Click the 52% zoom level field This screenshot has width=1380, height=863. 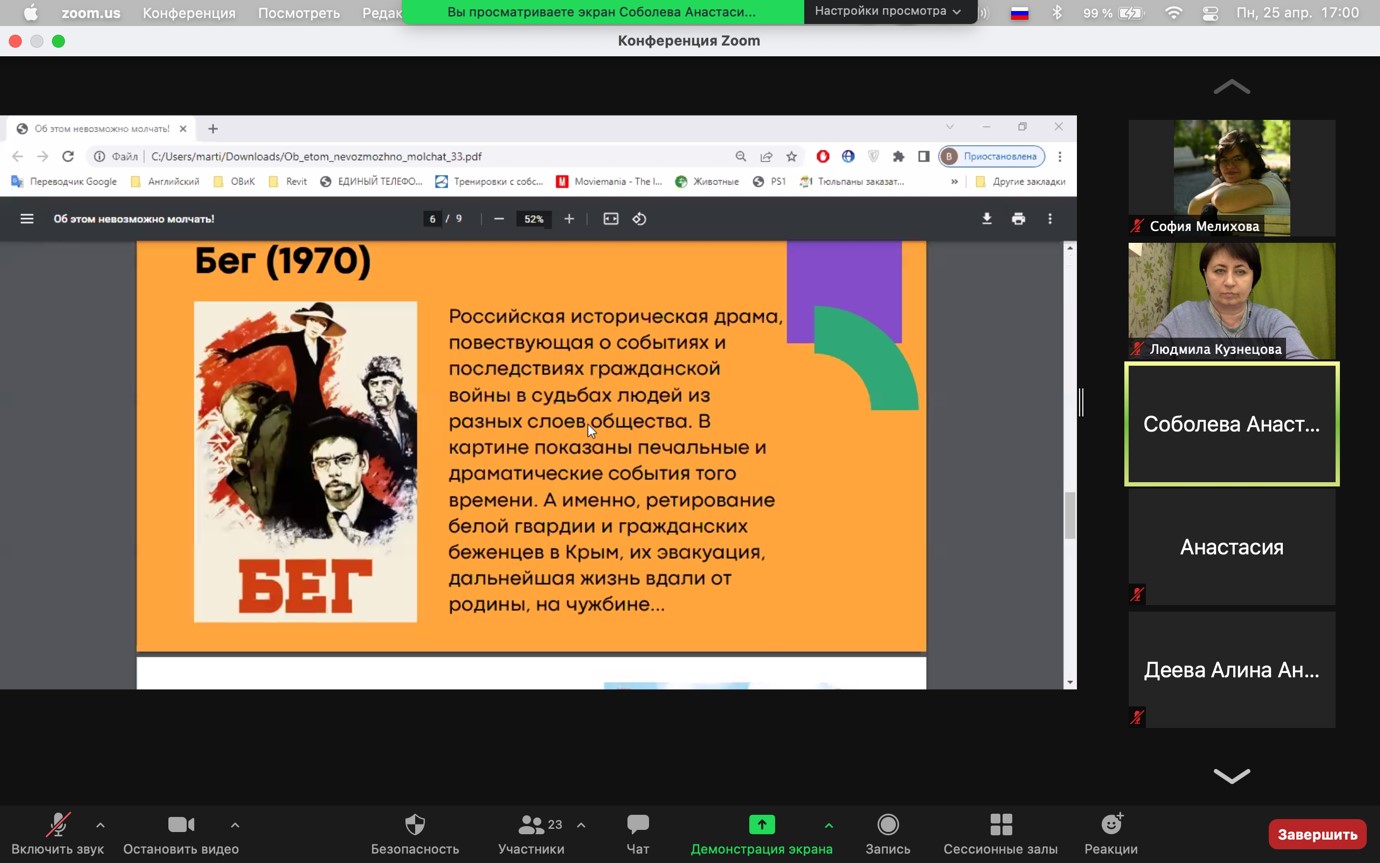pos(534,219)
